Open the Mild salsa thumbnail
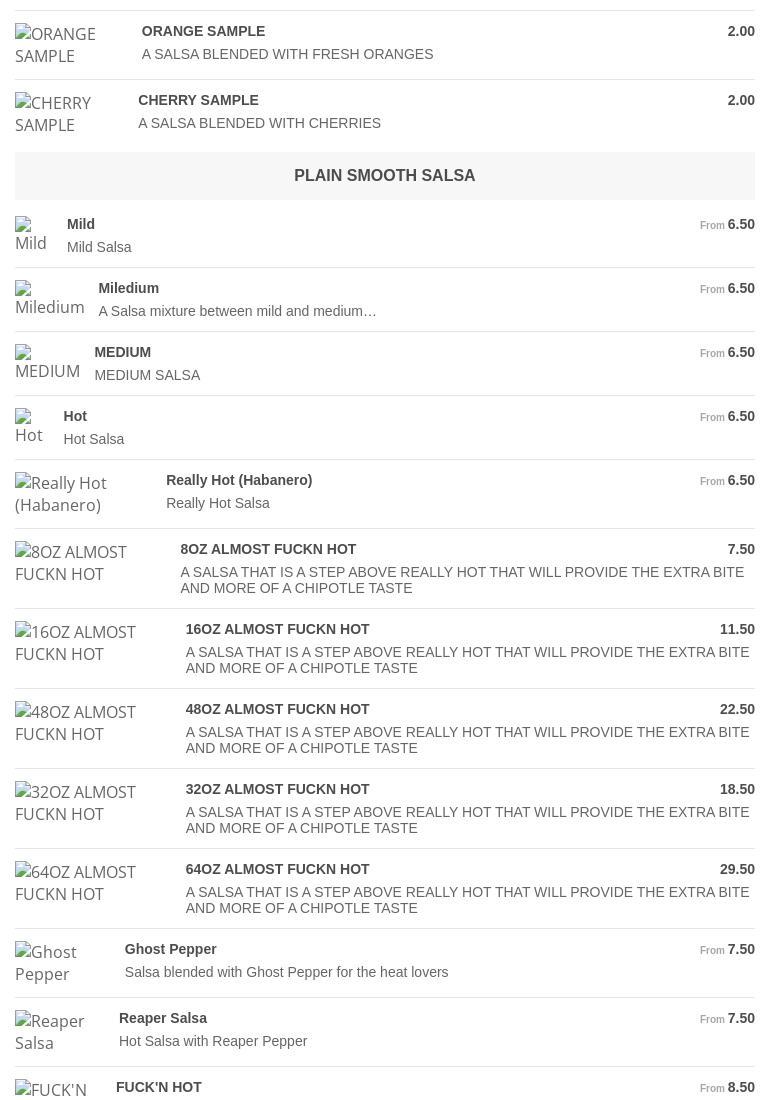 pyautogui.click(x=31, y=235)
